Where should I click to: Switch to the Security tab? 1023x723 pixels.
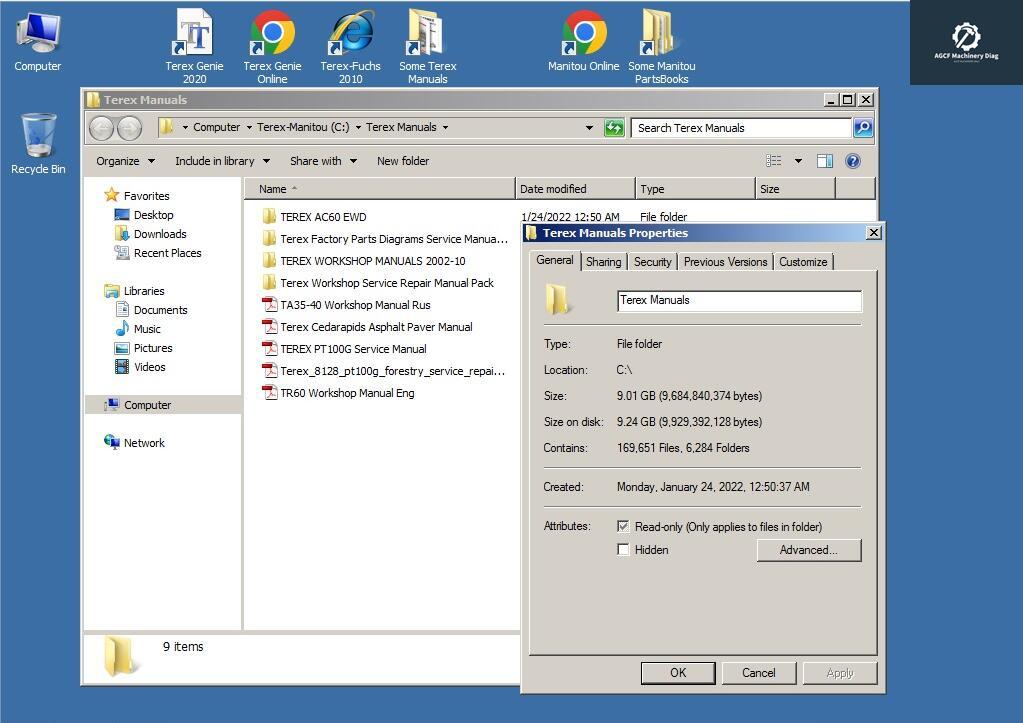(x=652, y=261)
